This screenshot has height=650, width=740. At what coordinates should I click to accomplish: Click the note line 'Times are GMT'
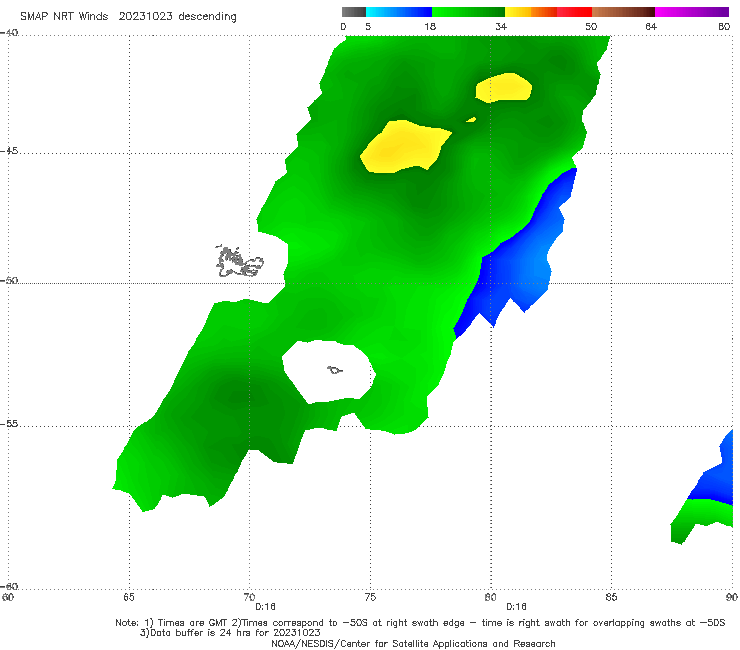coord(420,623)
